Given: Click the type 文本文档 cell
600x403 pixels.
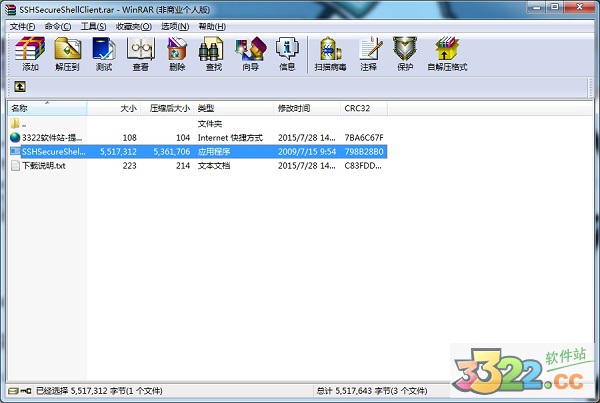Looking at the screenshot, I should (x=214, y=166).
